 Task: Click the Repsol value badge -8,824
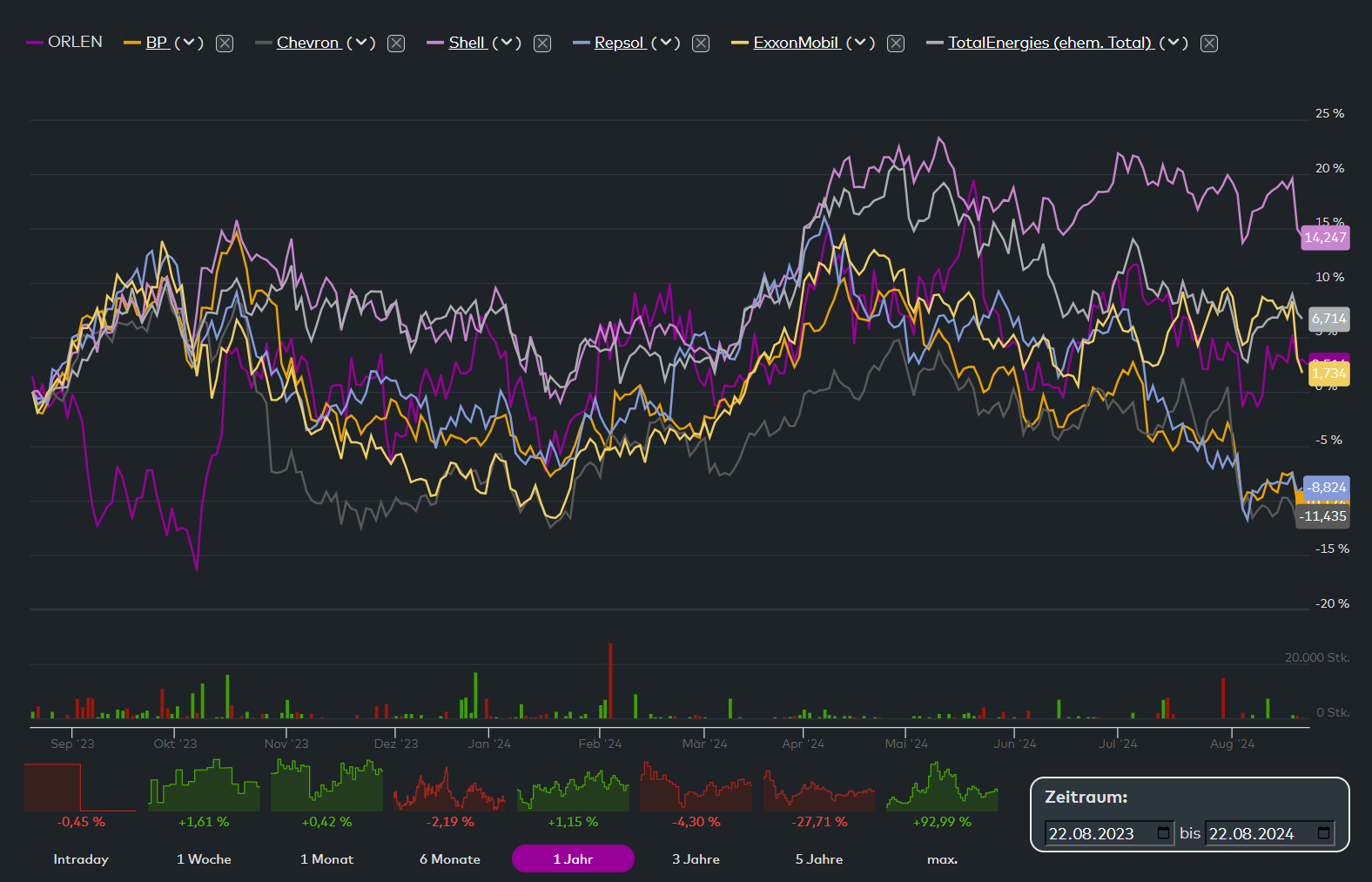[1327, 488]
